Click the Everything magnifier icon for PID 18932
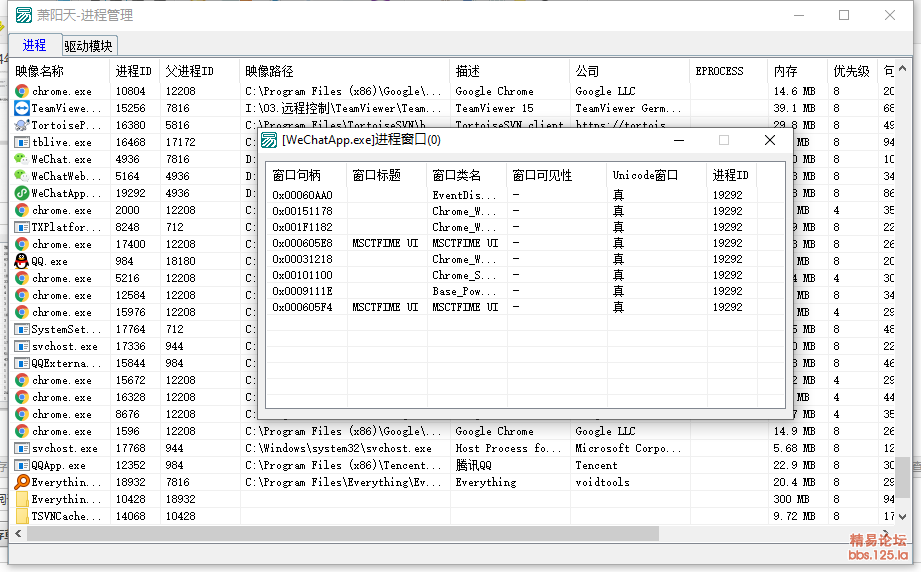Viewport: 921px width, 572px height. click(22, 482)
